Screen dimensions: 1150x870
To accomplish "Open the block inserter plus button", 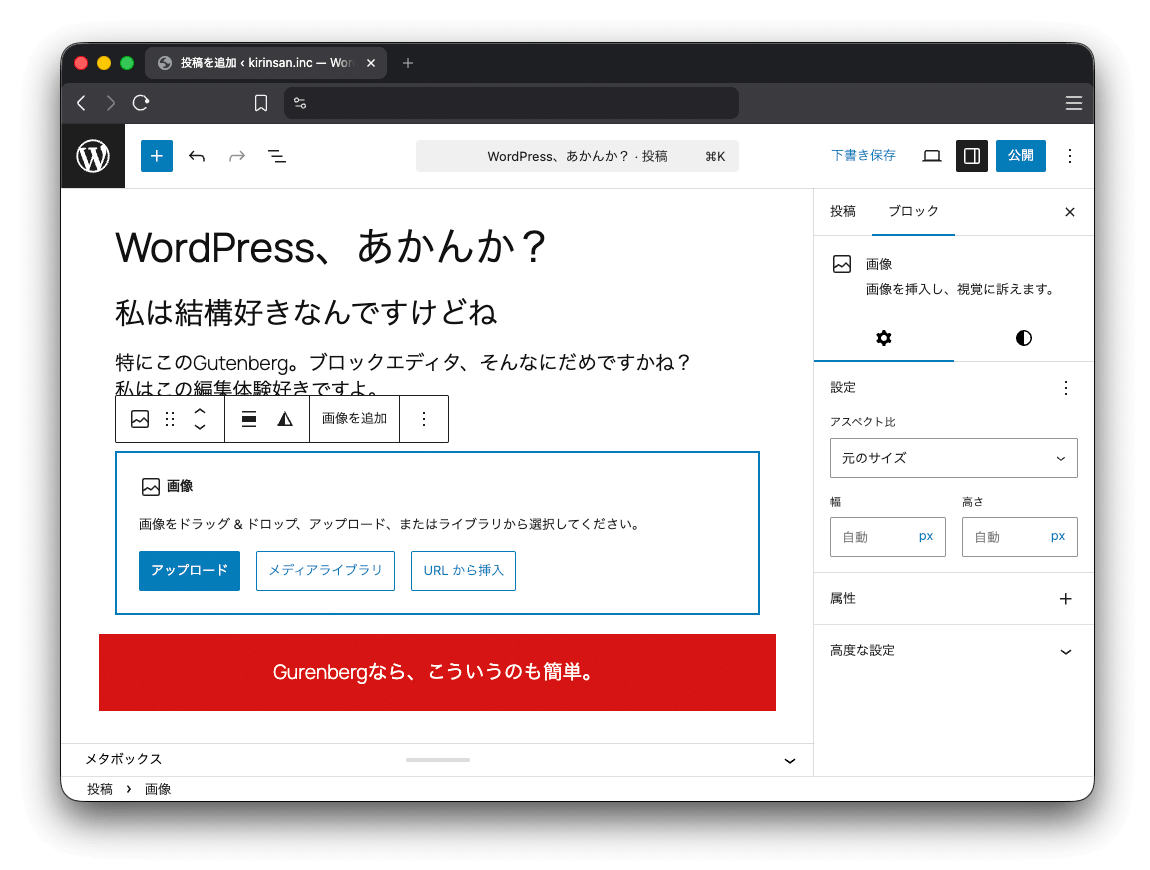I will click(156, 156).
